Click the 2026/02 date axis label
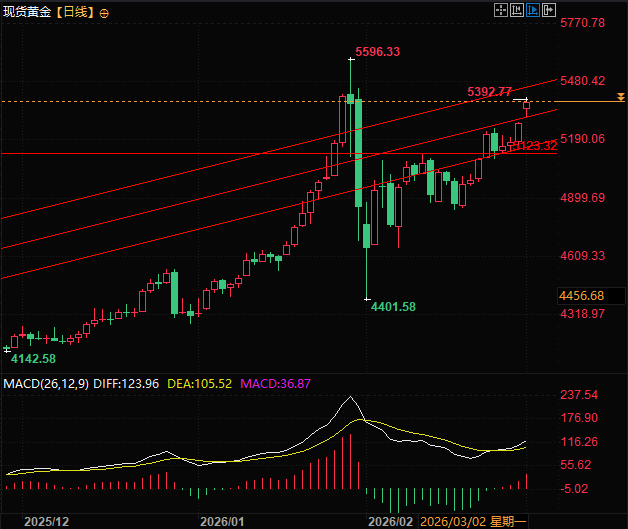The width and height of the screenshot is (628, 529). pos(390,521)
